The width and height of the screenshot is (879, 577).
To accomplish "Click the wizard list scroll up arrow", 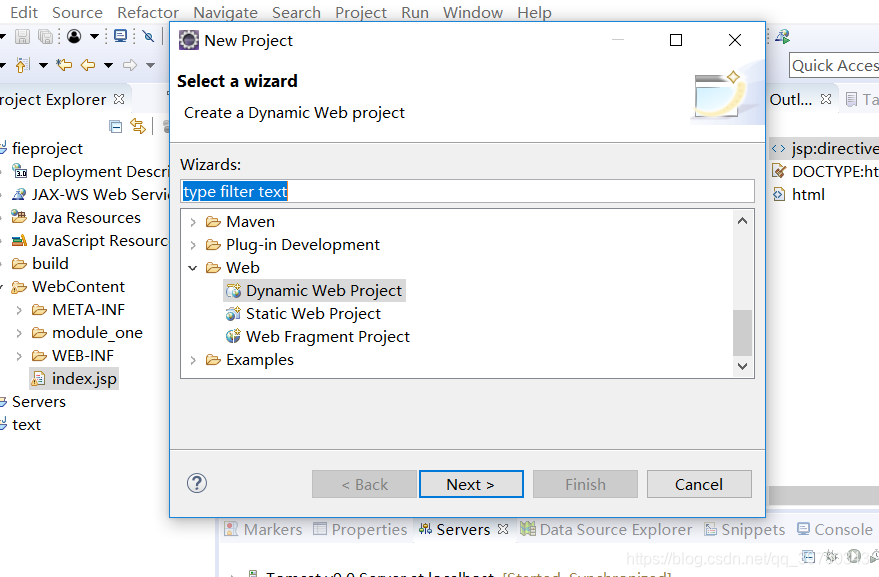I will pos(742,221).
